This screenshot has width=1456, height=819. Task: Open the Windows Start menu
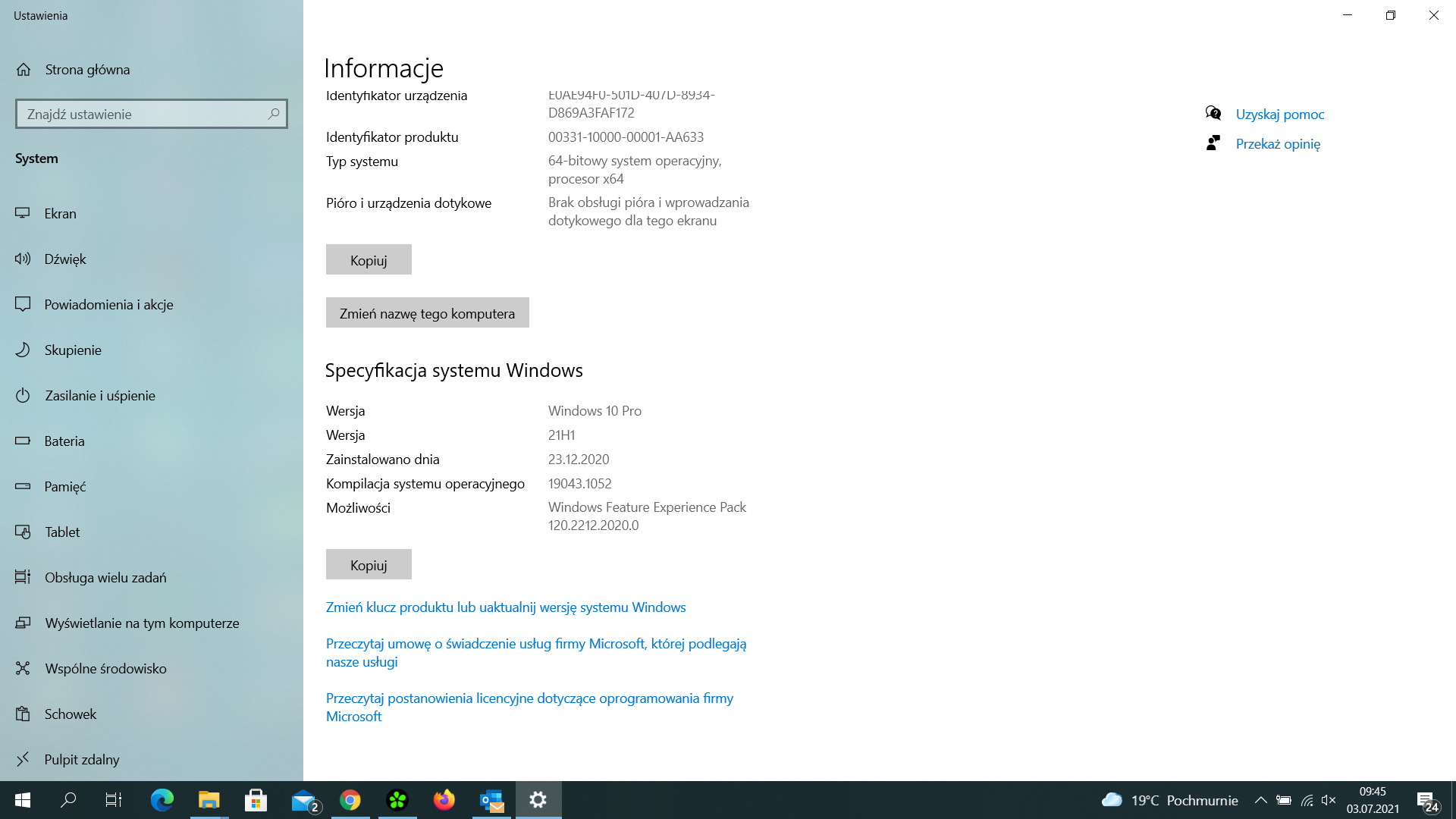click(x=23, y=800)
